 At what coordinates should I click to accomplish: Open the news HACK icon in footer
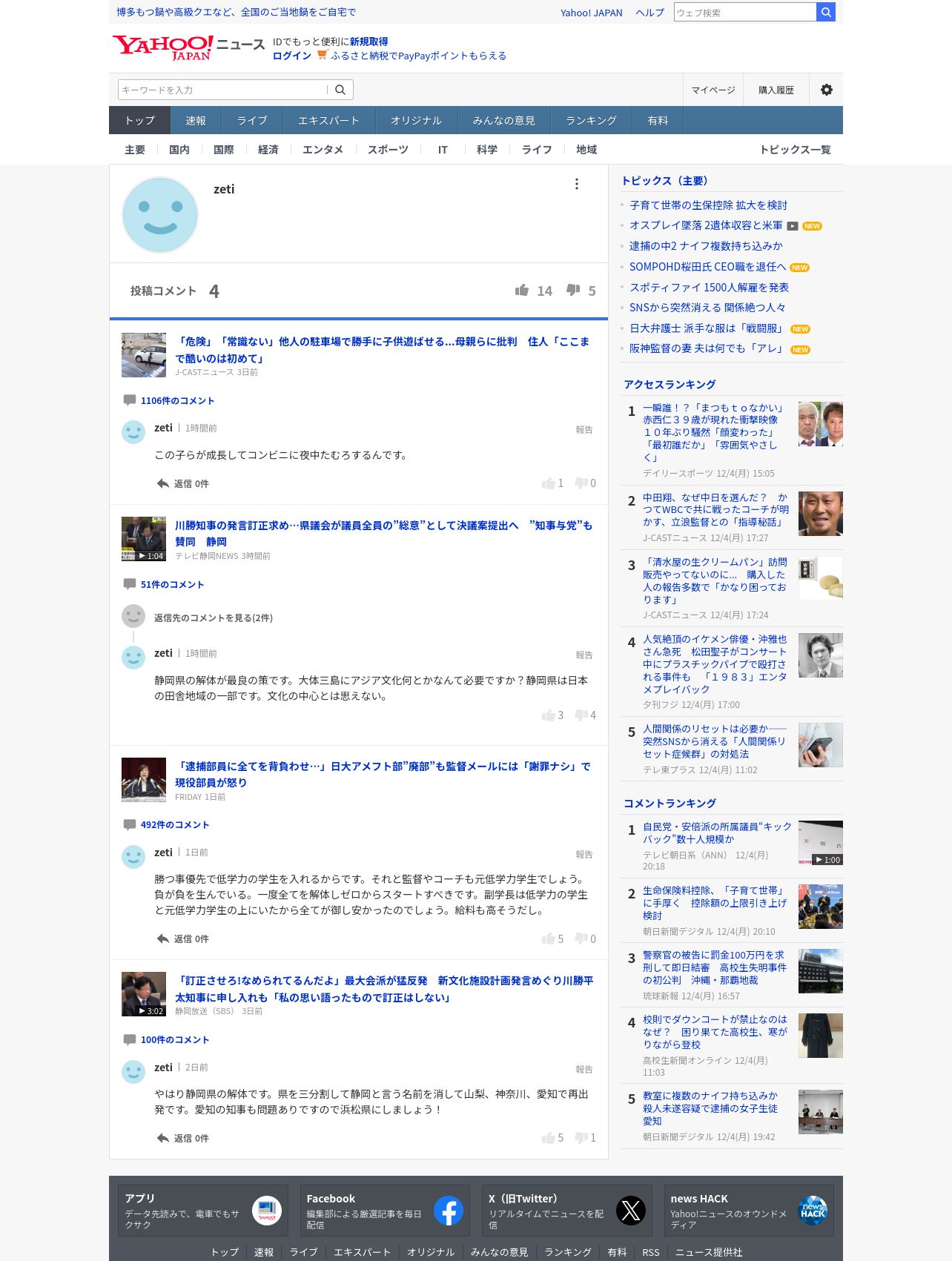pyautogui.click(x=813, y=1211)
